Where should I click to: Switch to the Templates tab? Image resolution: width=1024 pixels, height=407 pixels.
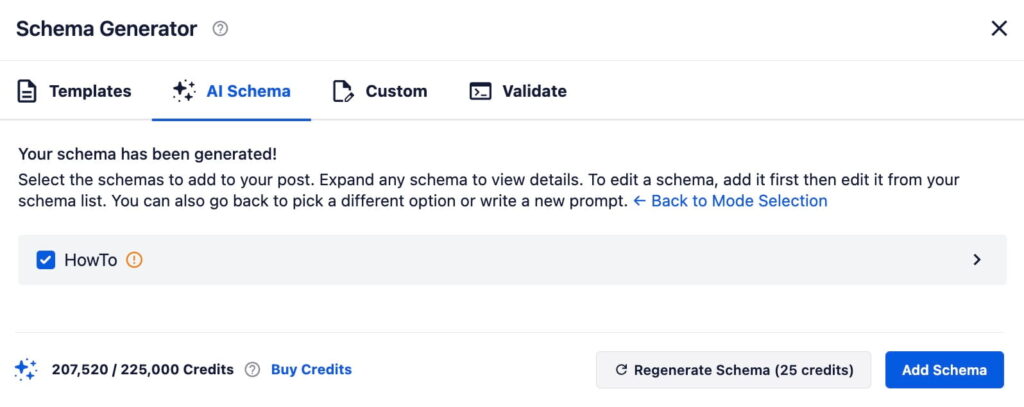(90, 91)
